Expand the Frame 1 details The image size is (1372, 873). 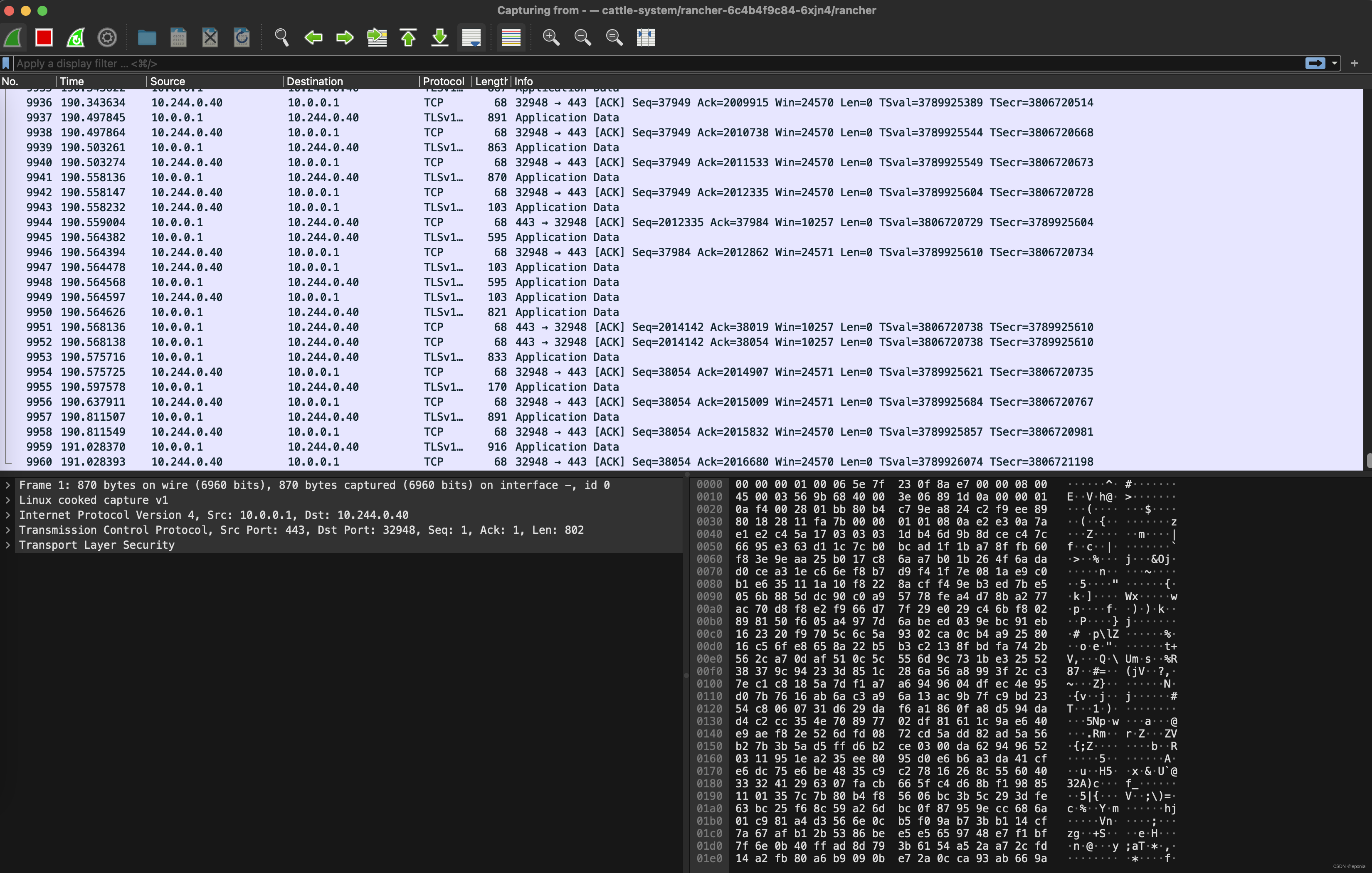(x=8, y=485)
